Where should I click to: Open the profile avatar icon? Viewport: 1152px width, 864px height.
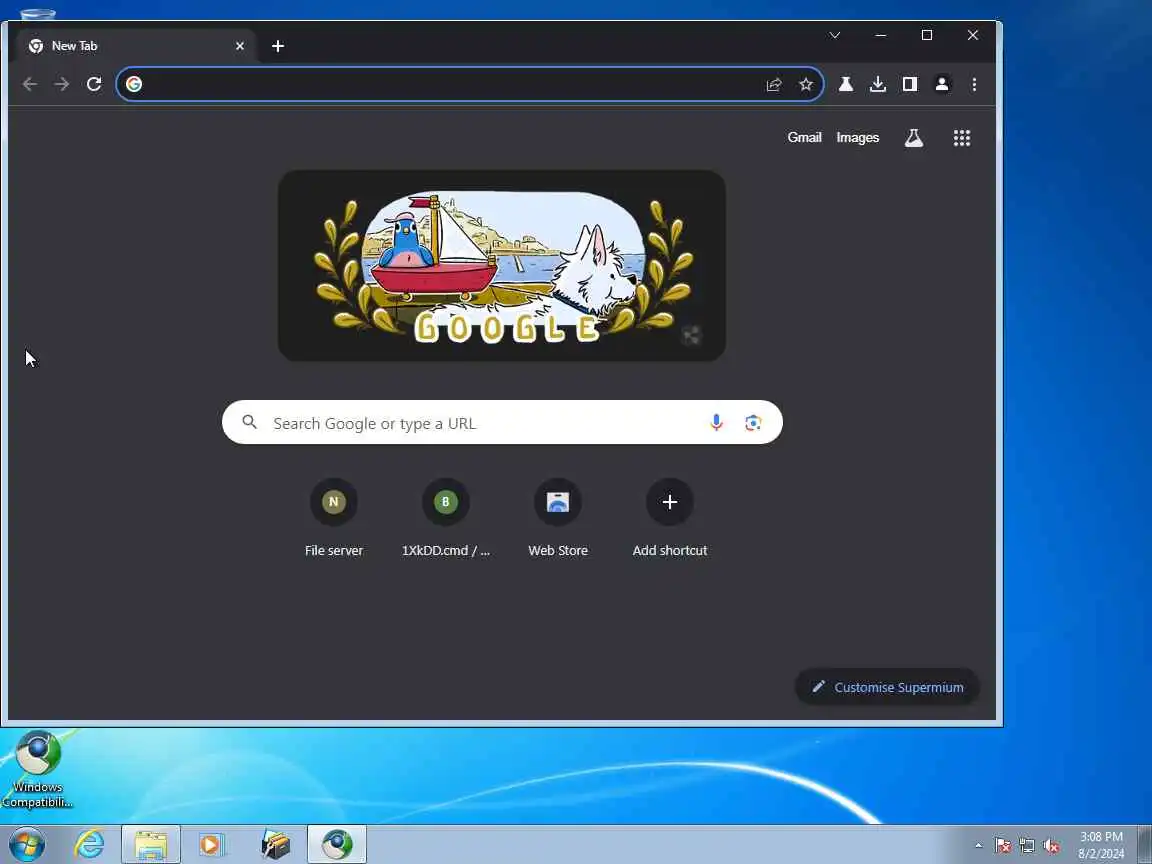click(x=942, y=84)
